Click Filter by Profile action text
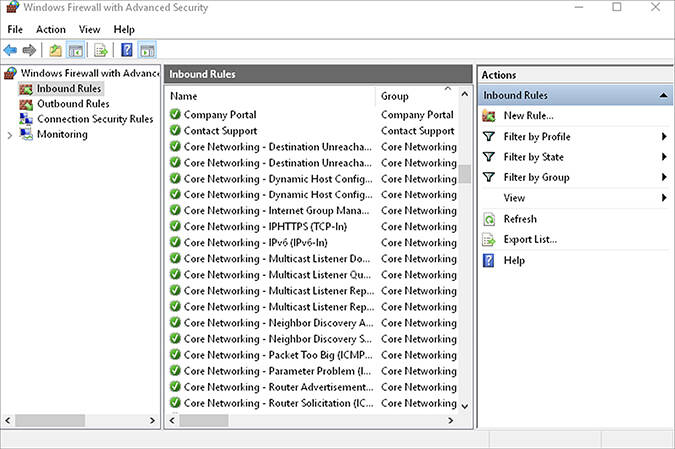This screenshot has height=449, width=675. [537, 137]
